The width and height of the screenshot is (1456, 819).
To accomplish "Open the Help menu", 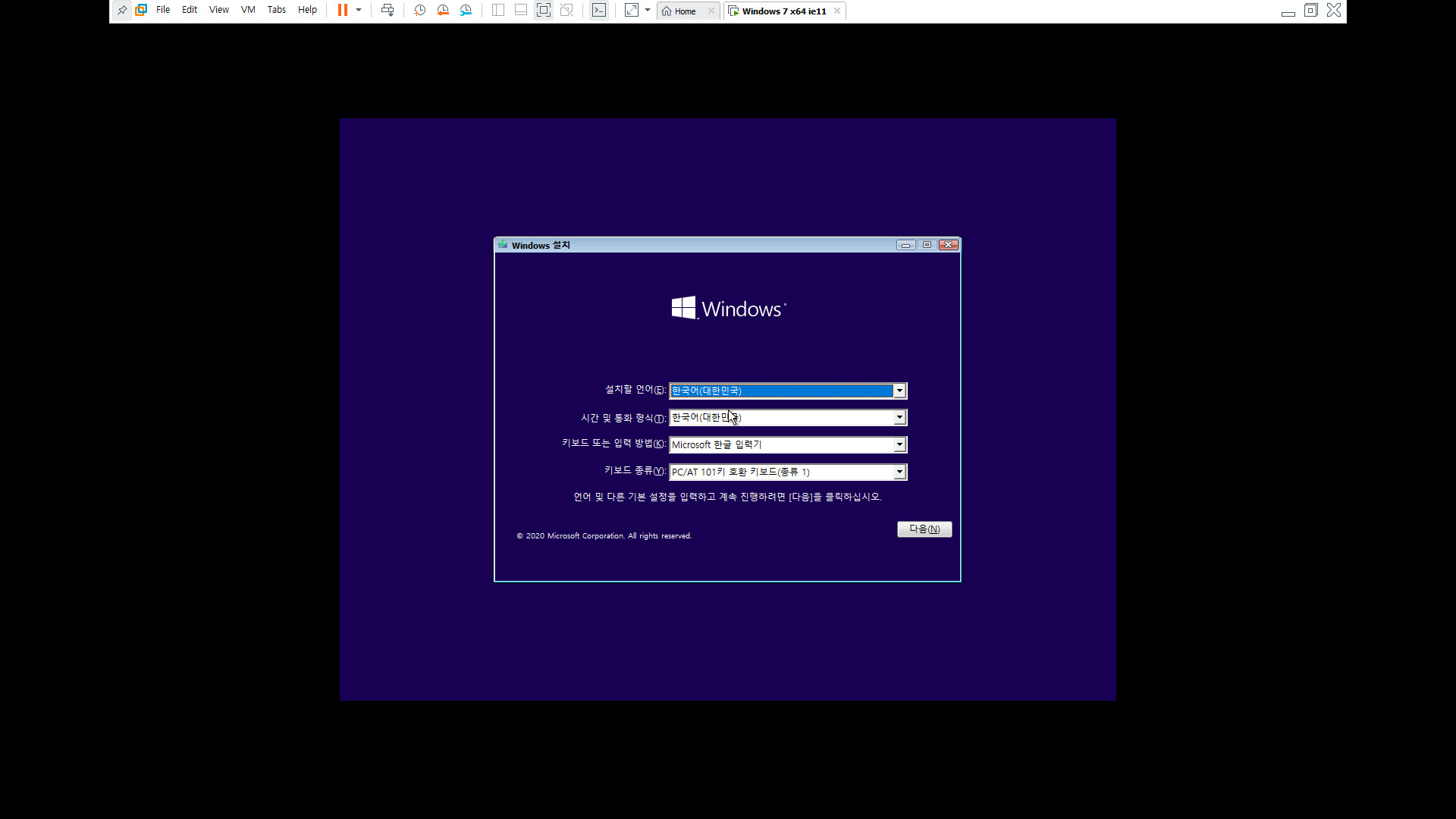I will click(x=307, y=11).
